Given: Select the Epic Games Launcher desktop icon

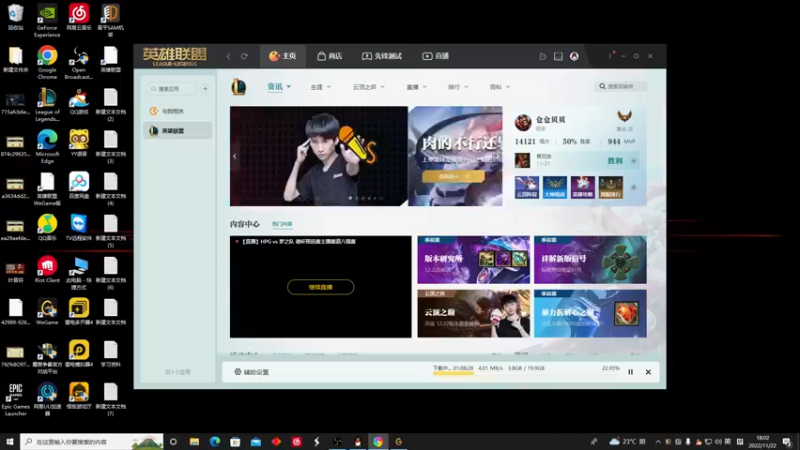Looking at the screenshot, I should 15,400.
